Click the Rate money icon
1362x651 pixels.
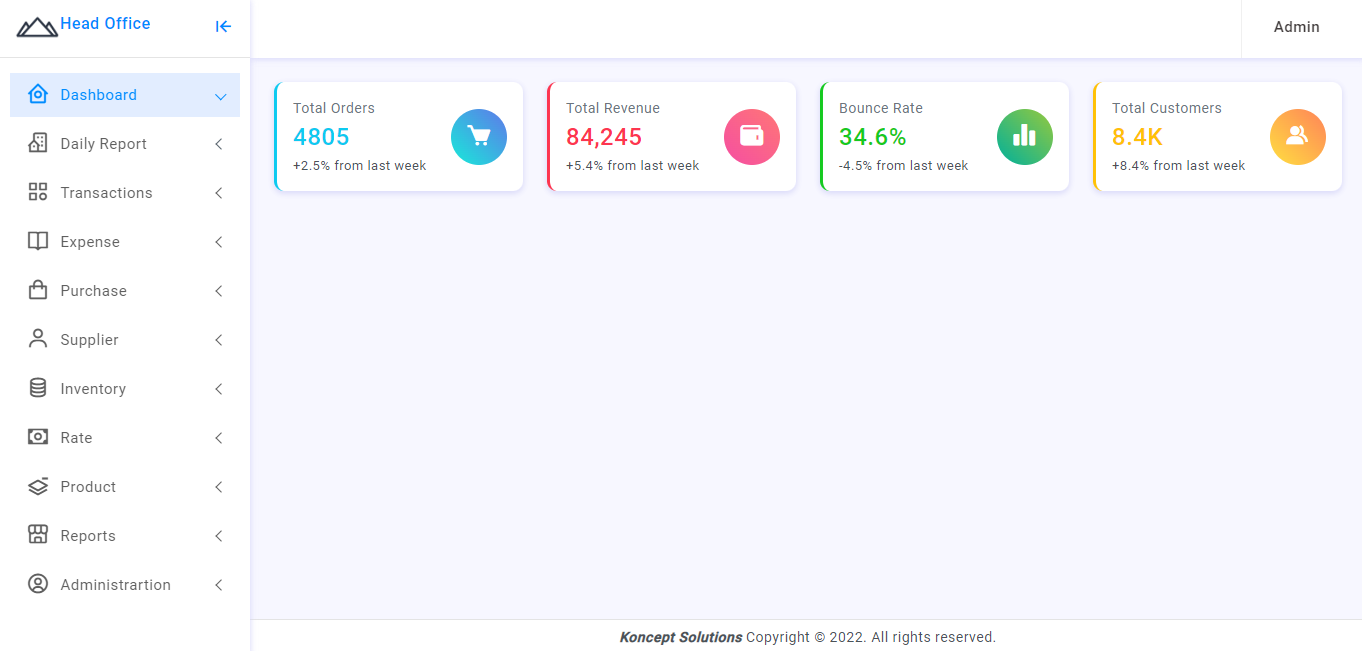(x=38, y=437)
